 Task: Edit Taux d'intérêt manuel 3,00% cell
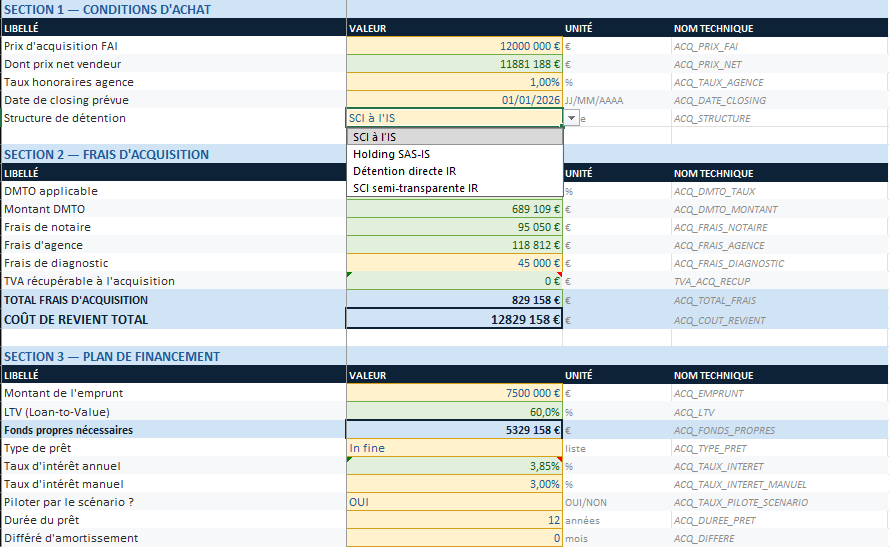pyautogui.click(x=454, y=485)
